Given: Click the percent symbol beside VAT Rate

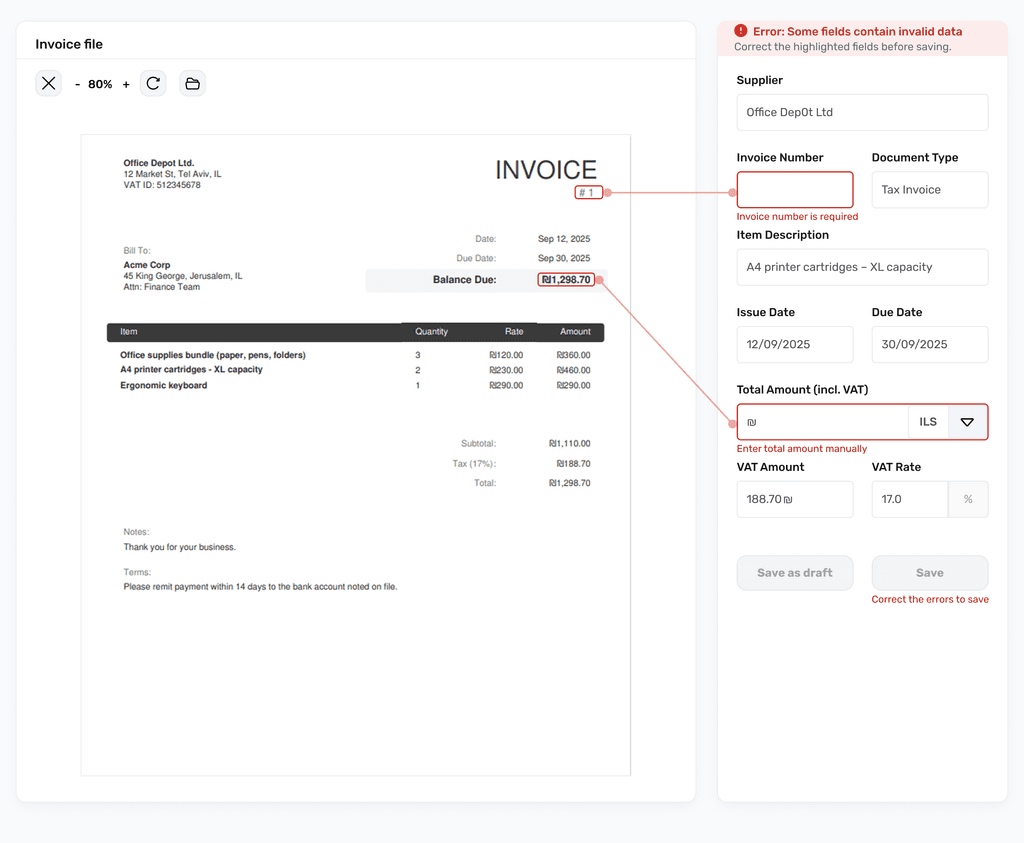Looking at the screenshot, I should click(968, 499).
